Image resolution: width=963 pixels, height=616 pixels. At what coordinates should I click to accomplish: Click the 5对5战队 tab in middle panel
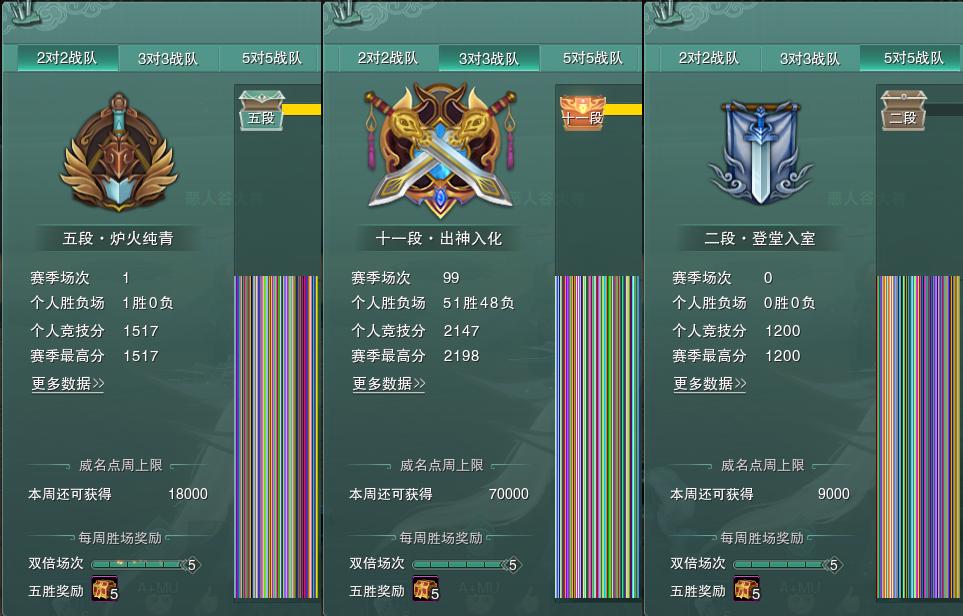[x=591, y=58]
